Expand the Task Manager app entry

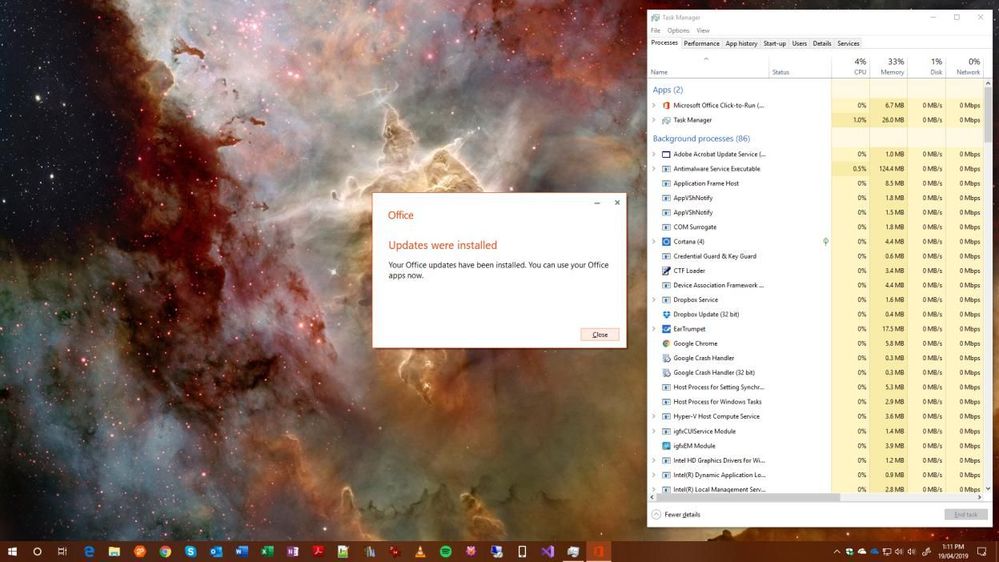point(654,120)
